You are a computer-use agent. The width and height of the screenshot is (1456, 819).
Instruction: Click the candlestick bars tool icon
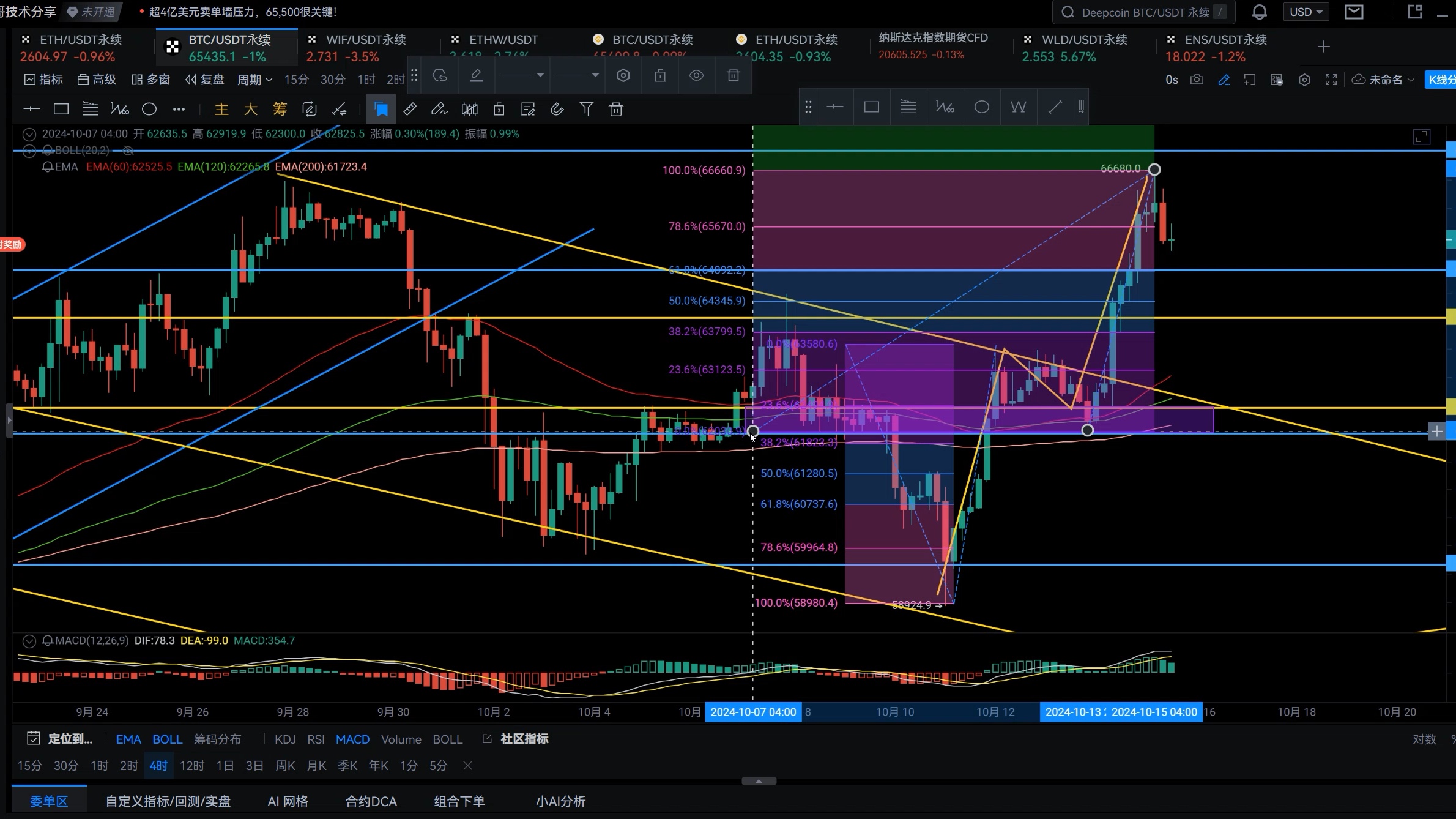click(469, 110)
